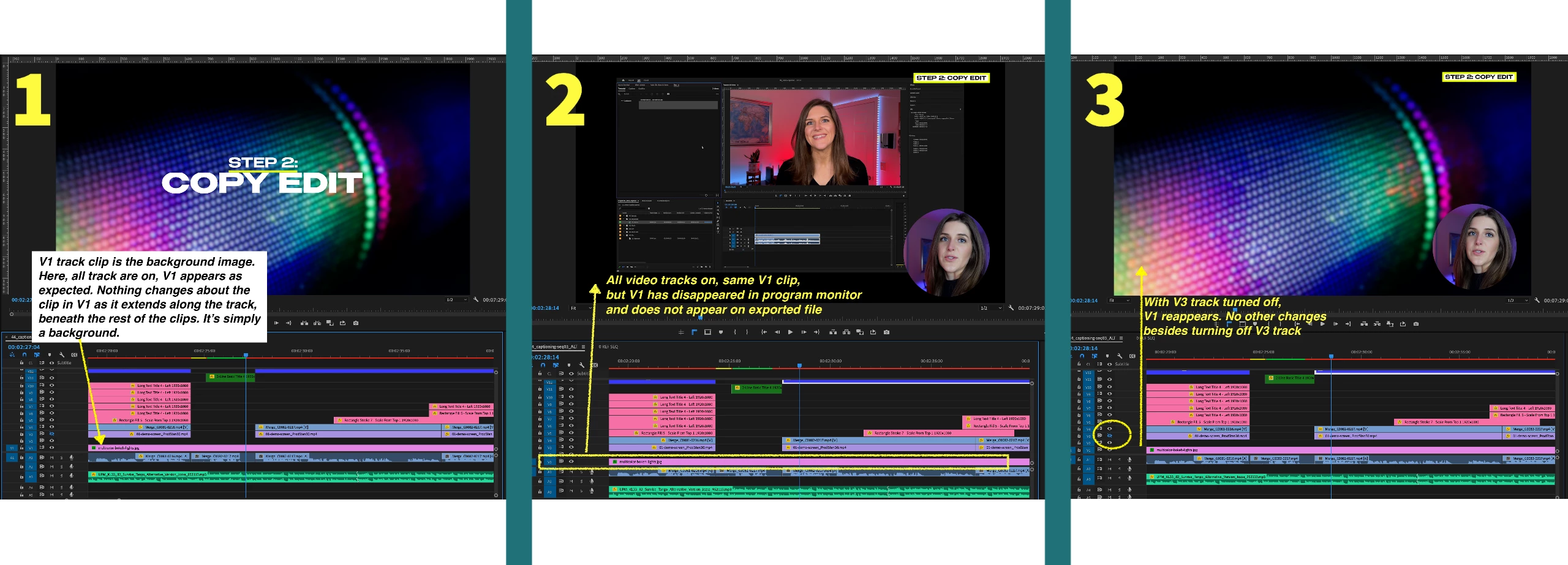
Task: Click the Extract button in the right screenshot
Action: 1377,324
